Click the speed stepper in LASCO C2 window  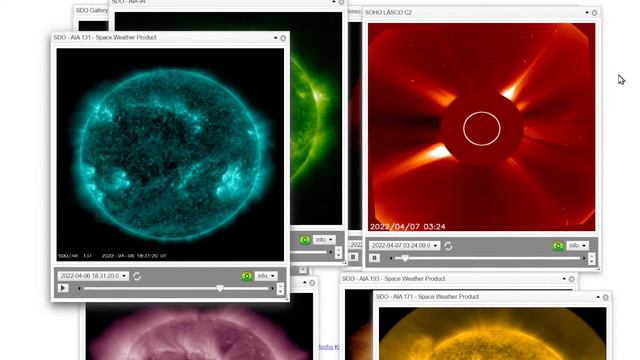[x=592, y=258]
